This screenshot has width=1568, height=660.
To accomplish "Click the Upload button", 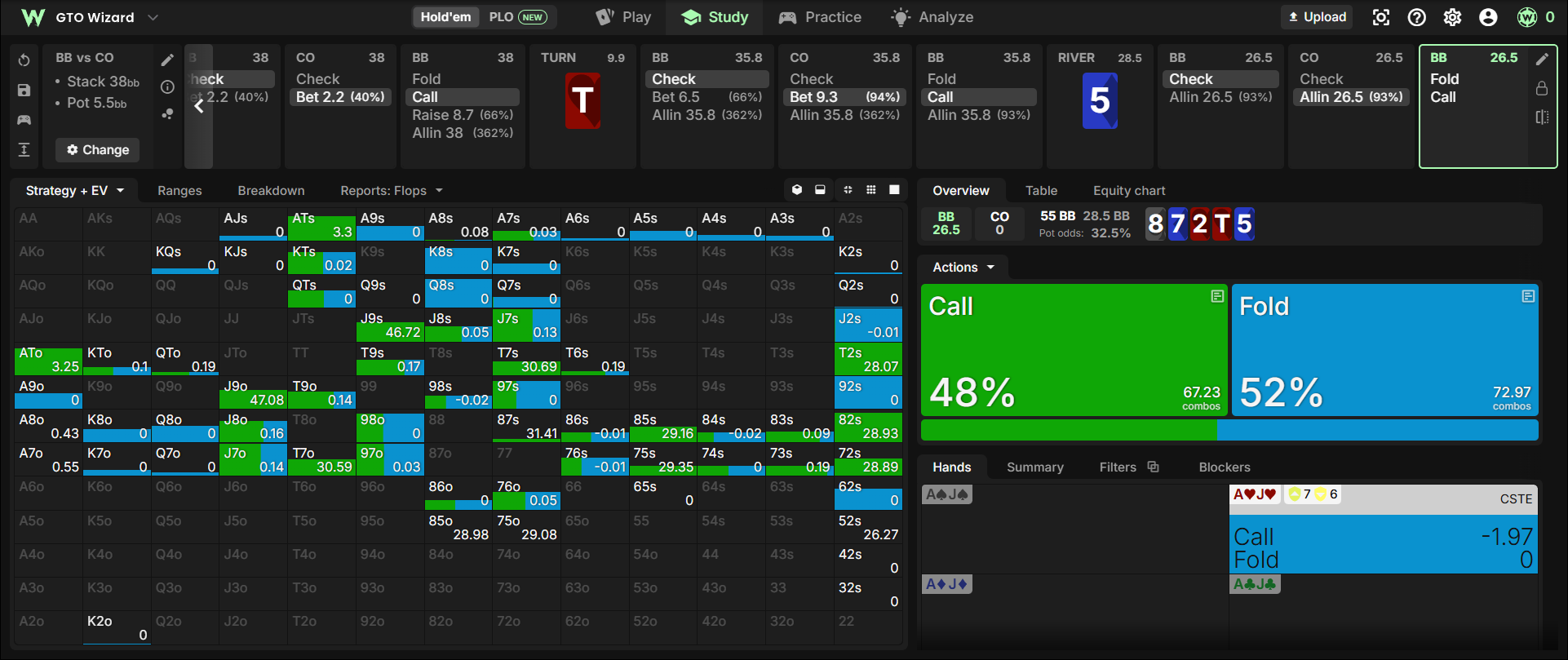I will pos(1318,17).
